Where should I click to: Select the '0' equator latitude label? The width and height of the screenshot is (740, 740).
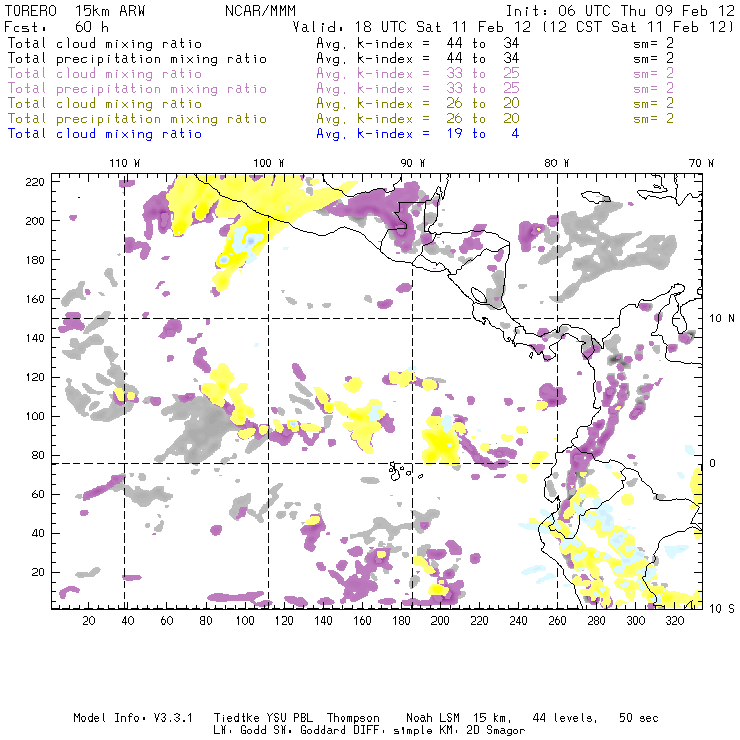coord(713,463)
